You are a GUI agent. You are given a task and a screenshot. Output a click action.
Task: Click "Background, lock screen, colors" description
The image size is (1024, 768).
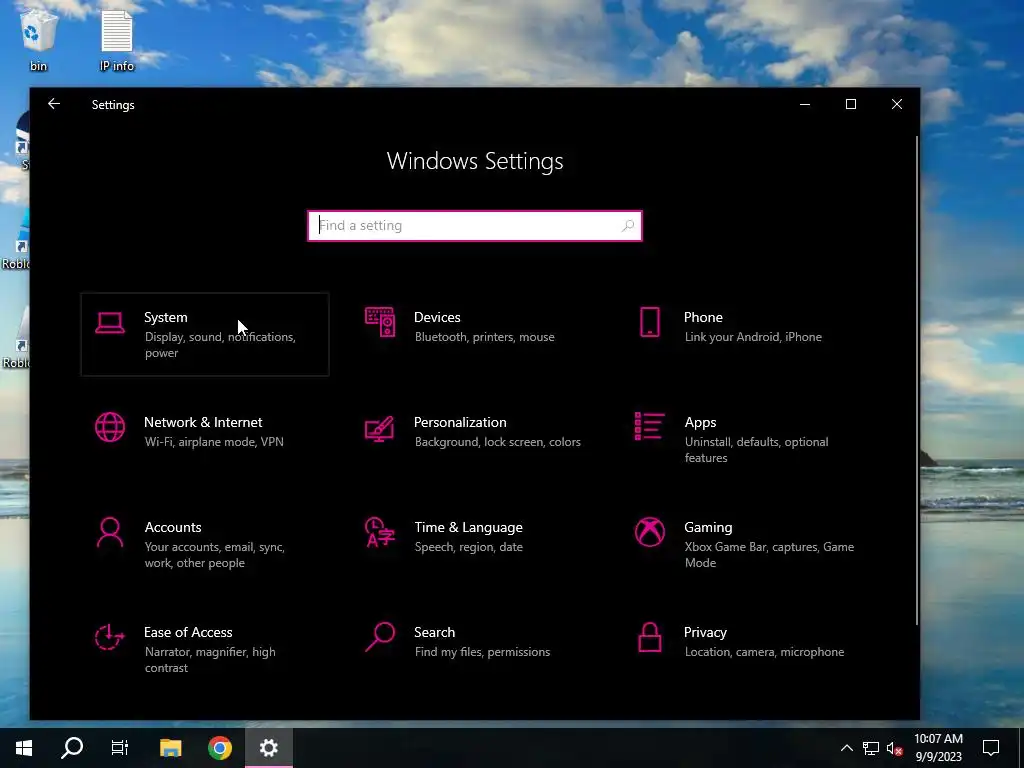[x=498, y=442]
